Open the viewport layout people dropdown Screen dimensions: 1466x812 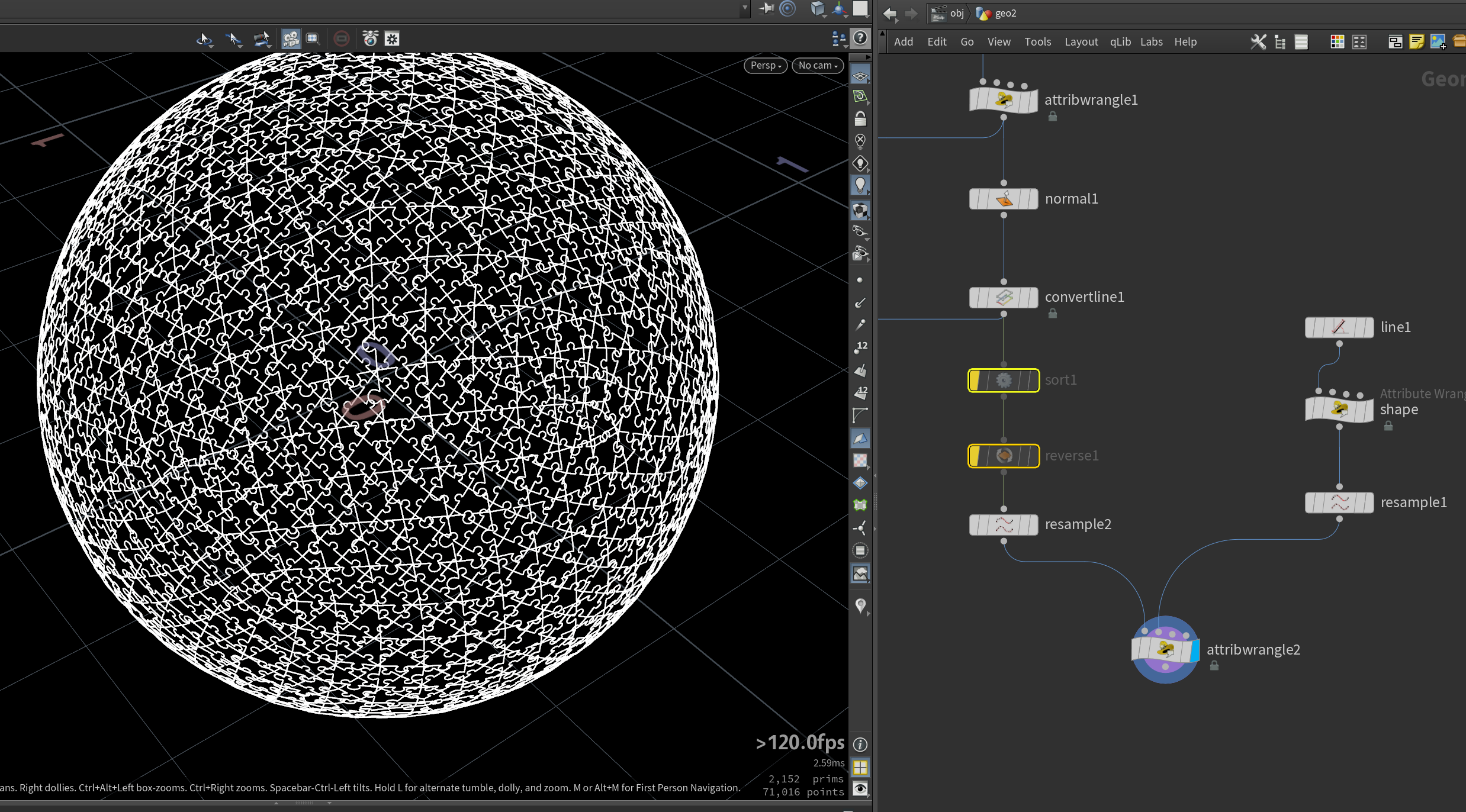[x=838, y=39]
